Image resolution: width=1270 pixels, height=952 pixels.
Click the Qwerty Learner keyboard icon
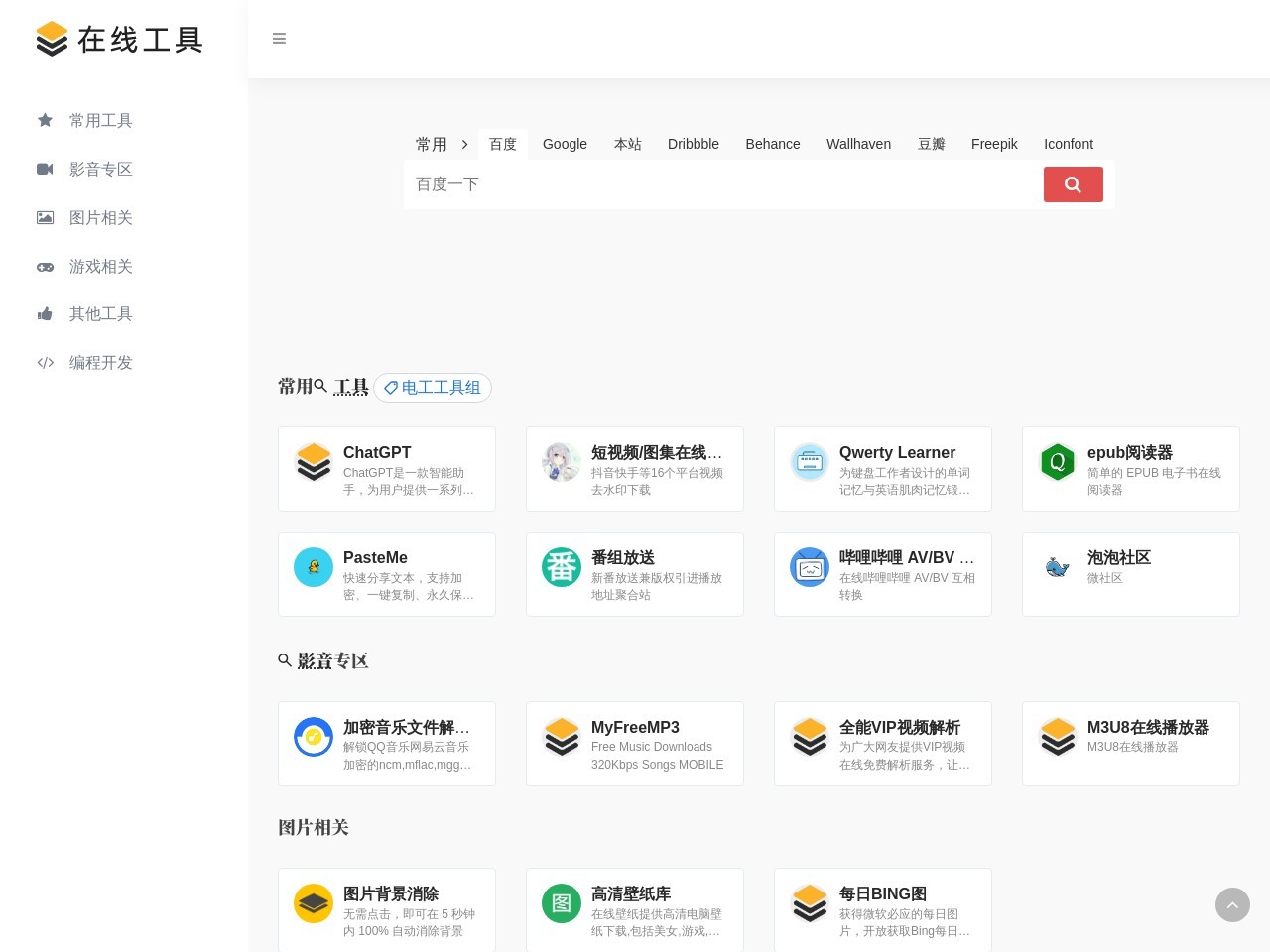coord(810,462)
